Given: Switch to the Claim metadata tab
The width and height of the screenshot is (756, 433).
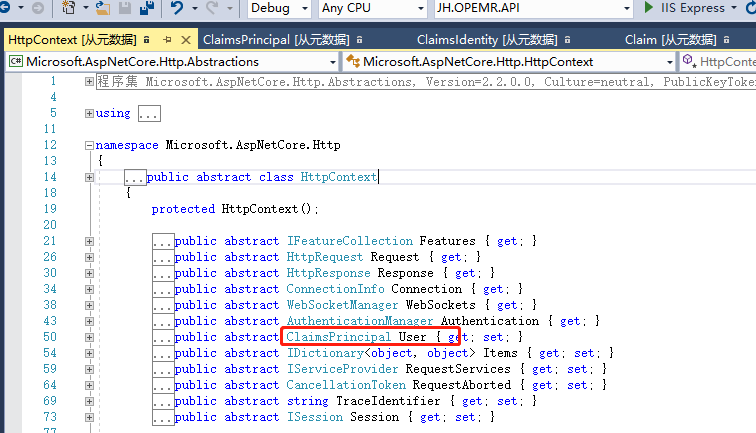Looking at the screenshot, I should tap(671, 40).
